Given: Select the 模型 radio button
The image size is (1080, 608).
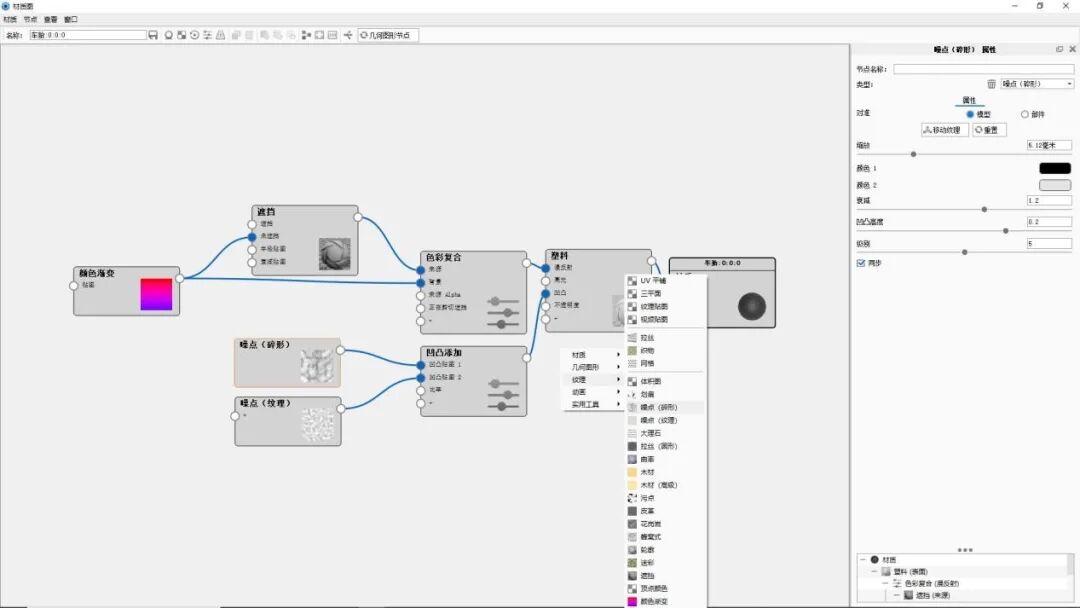Looking at the screenshot, I should coord(969,114).
